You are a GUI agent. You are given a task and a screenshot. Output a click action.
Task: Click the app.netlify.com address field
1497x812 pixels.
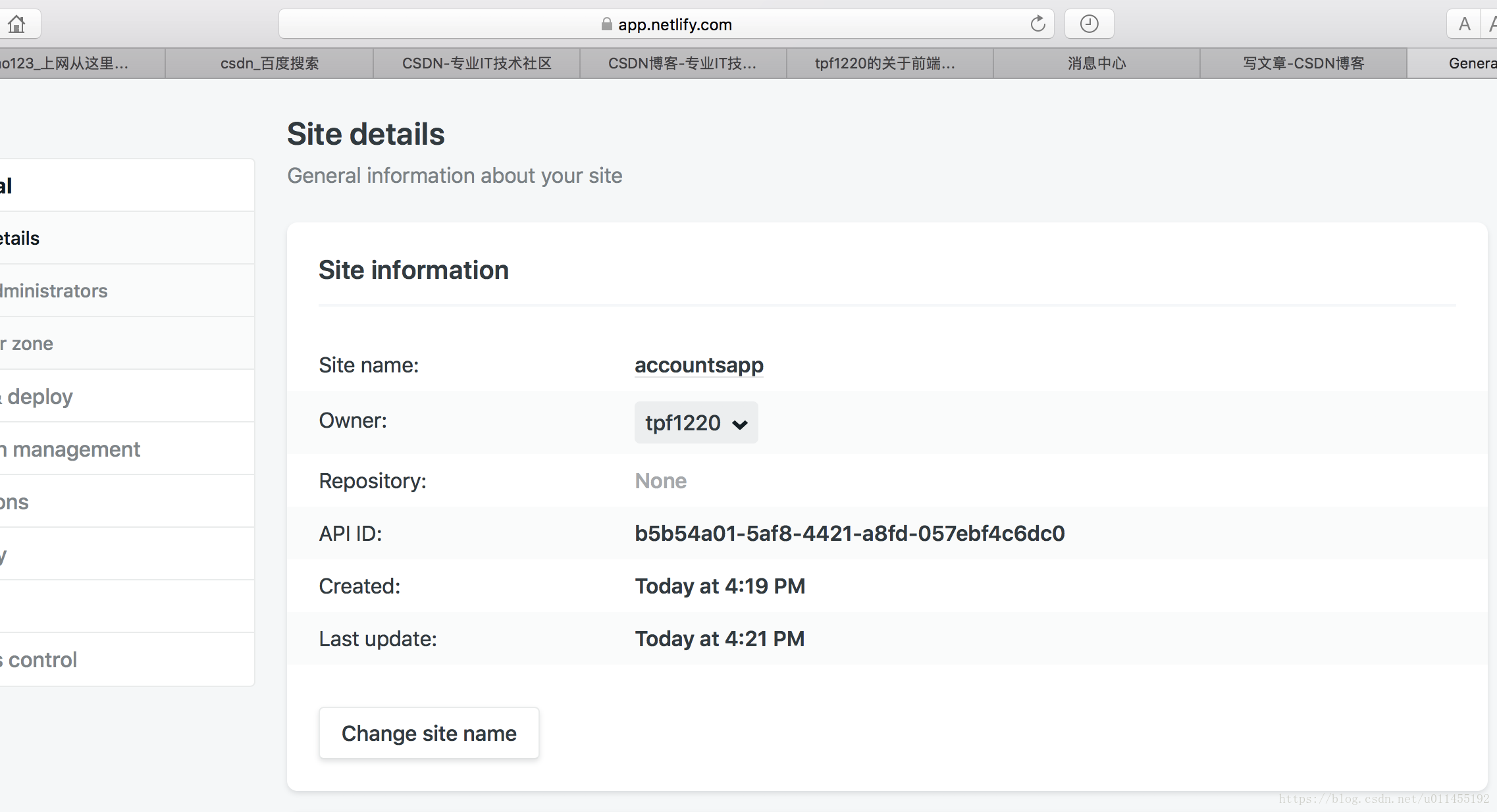(x=674, y=24)
